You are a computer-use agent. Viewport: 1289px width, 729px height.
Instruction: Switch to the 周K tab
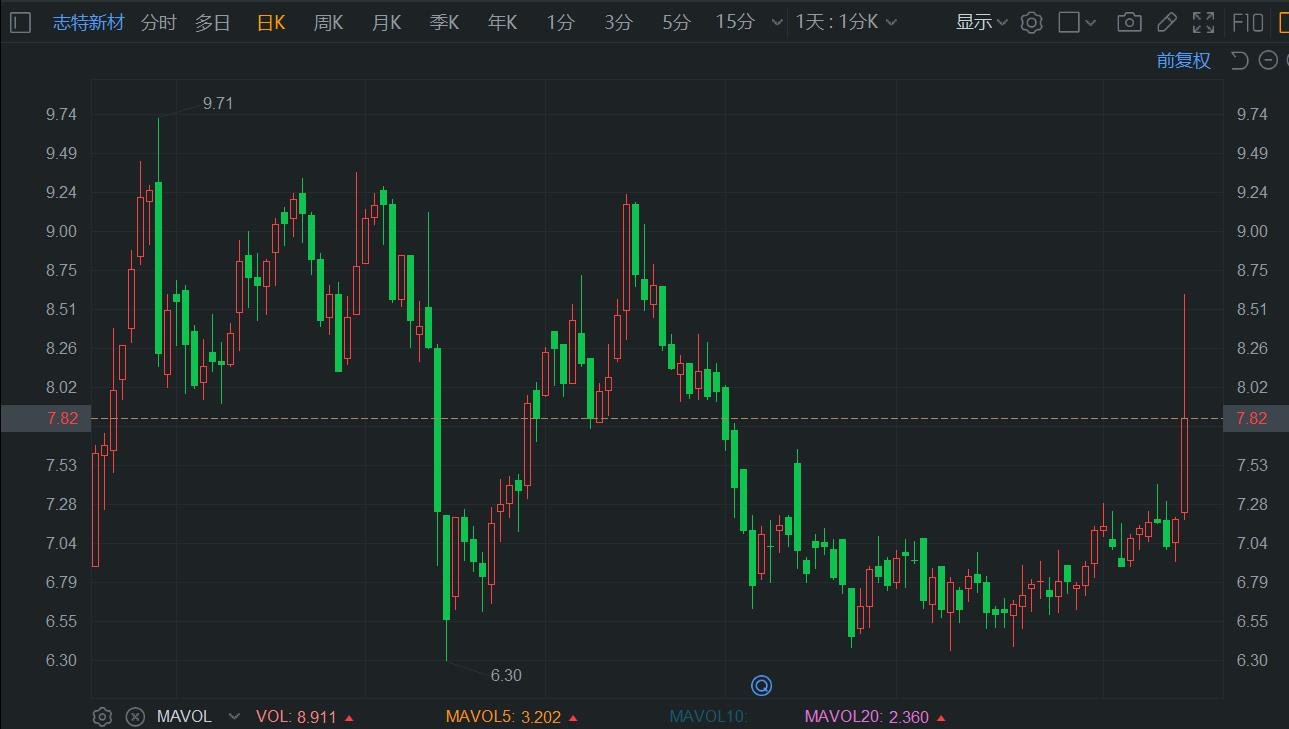(x=329, y=22)
